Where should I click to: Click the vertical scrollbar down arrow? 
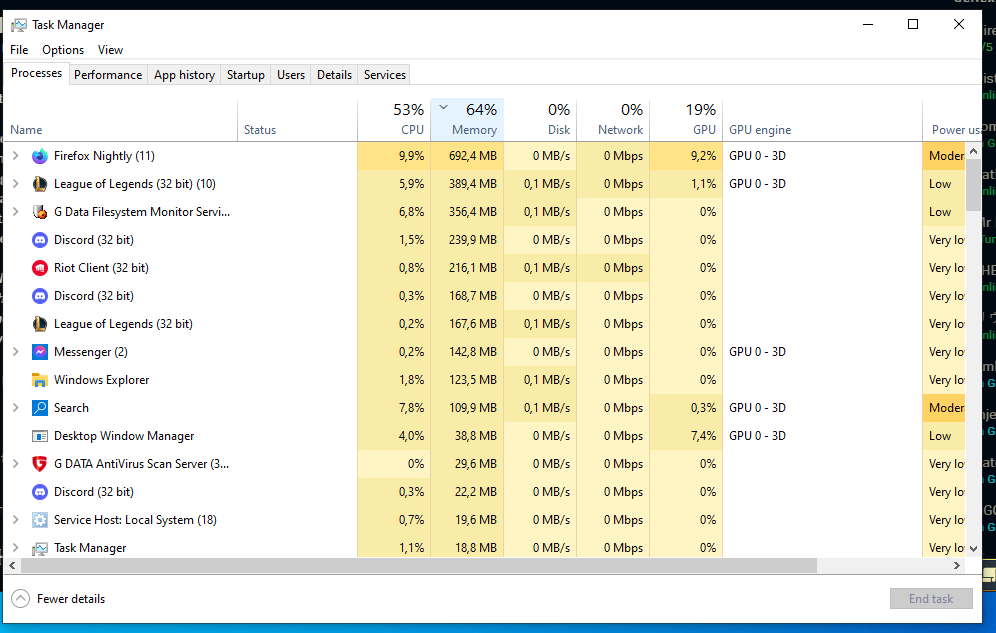pos(973,548)
